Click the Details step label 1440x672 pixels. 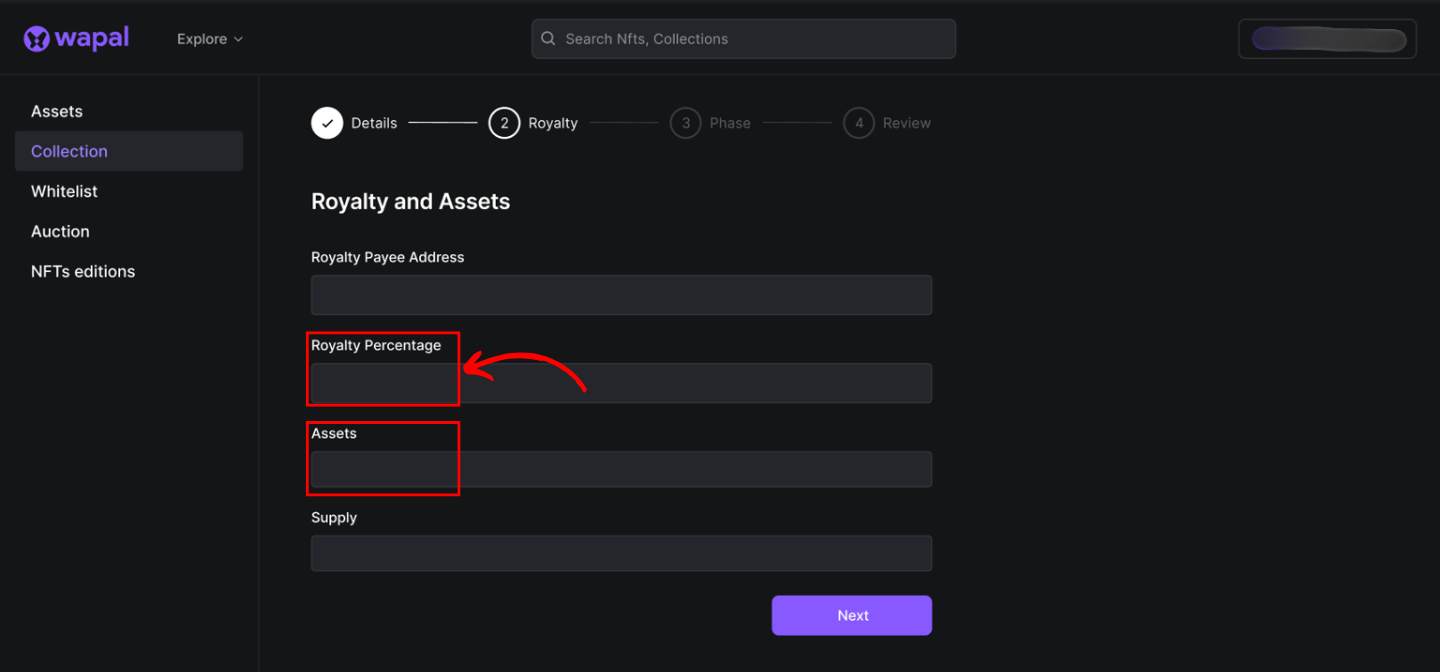click(374, 123)
